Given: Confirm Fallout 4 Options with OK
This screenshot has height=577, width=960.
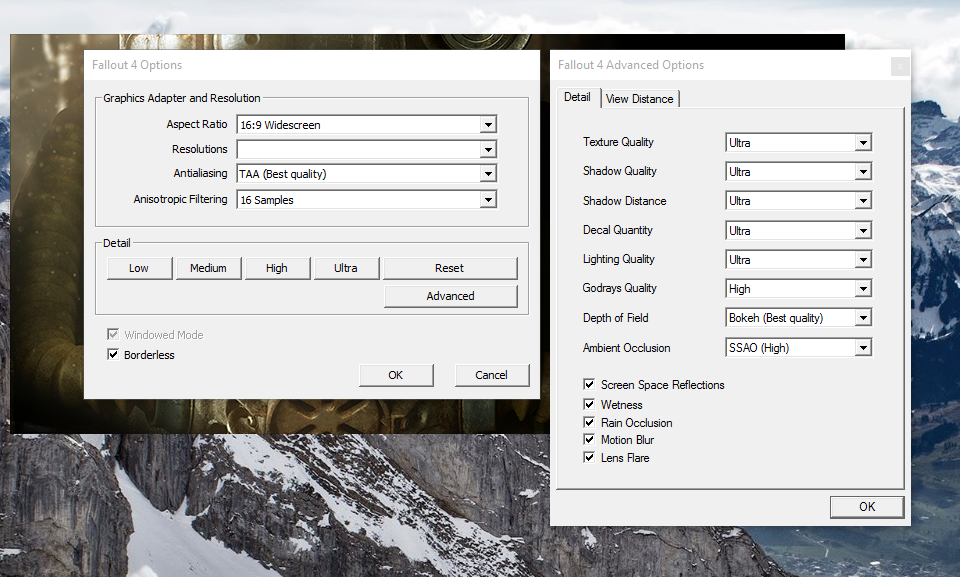Looking at the screenshot, I should [396, 375].
